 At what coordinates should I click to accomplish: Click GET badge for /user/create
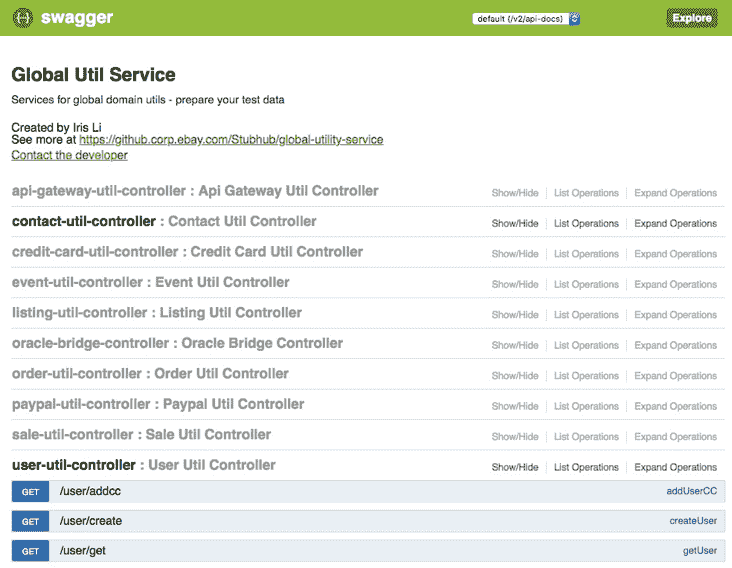click(x=30, y=521)
